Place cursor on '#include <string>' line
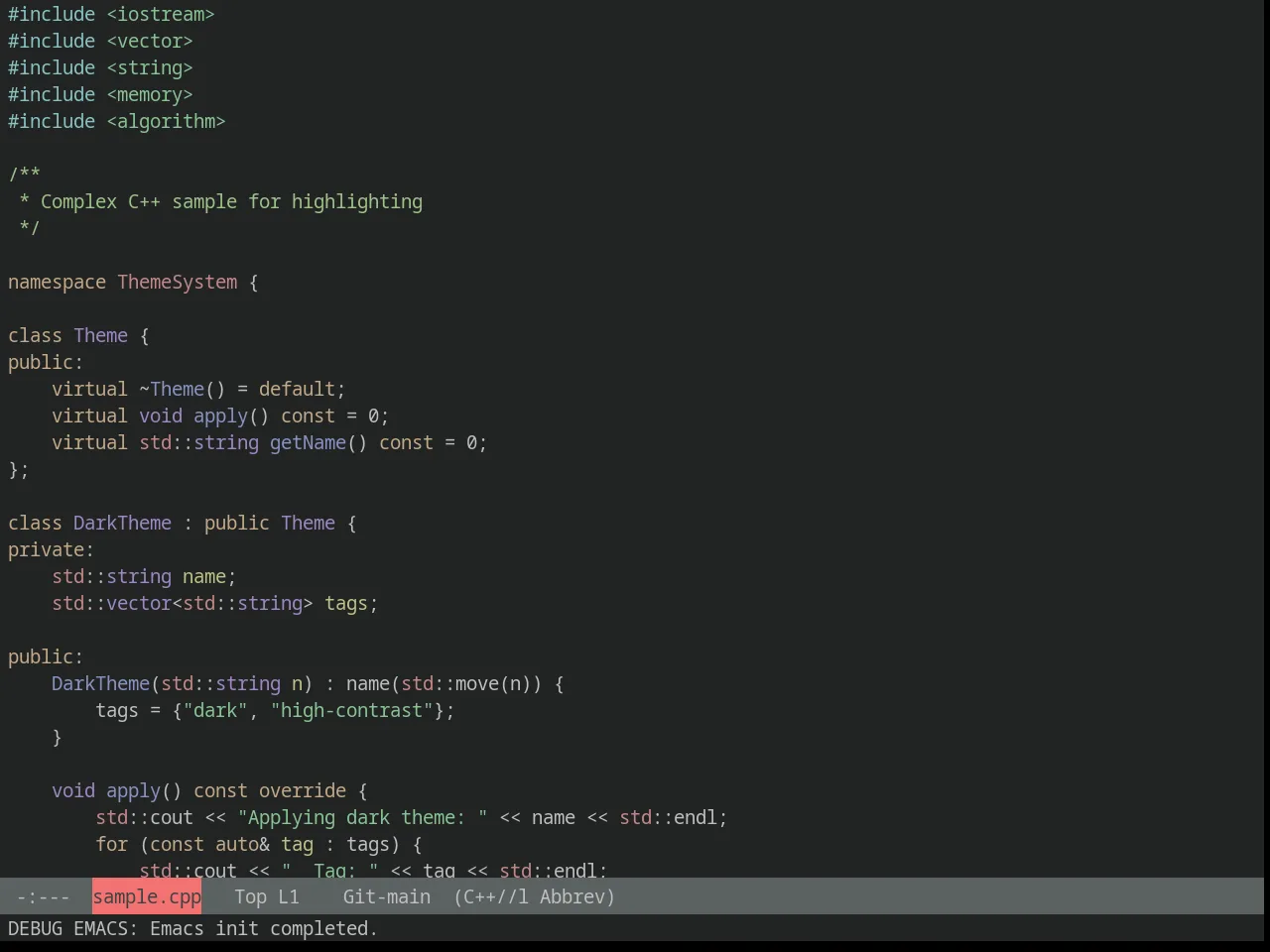Viewport: 1270px width, 952px height. pyautogui.click(x=100, y=67)
